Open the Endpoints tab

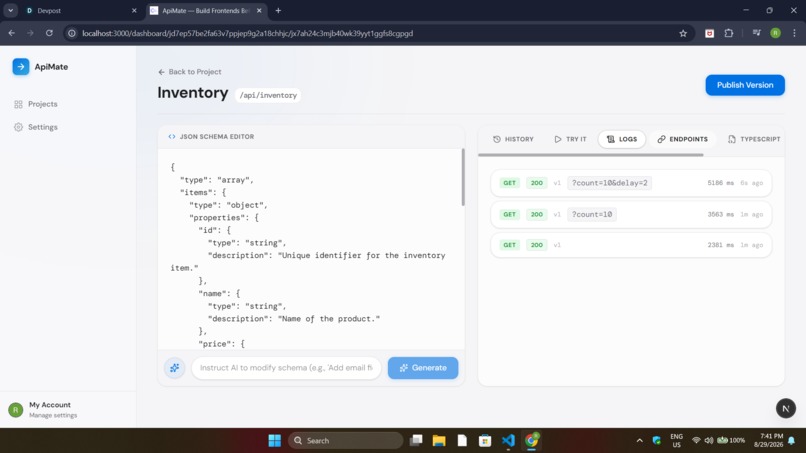pos(682,139)
